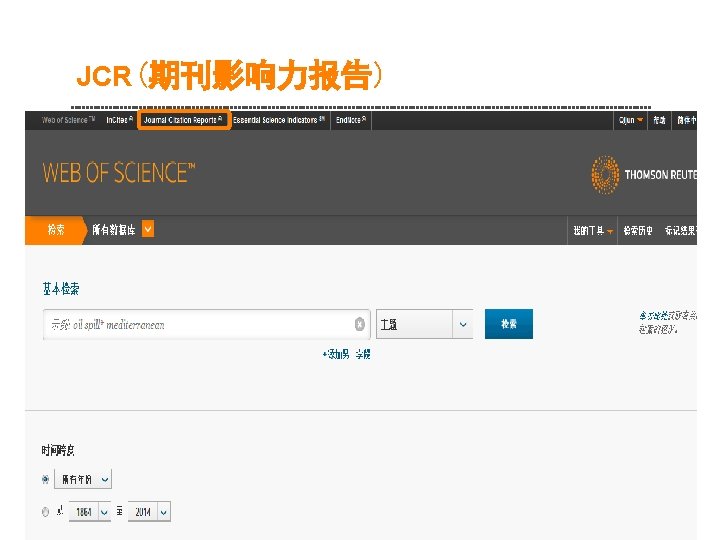
Task: Select the orange 检索 search tab
Action: 56,230
